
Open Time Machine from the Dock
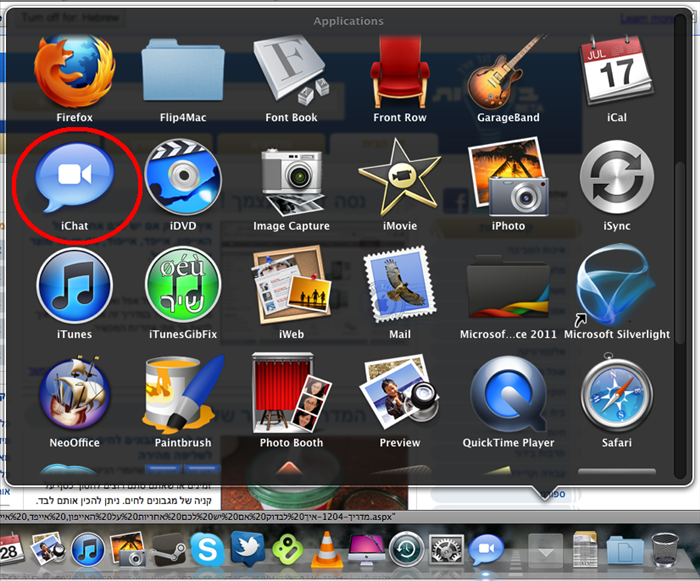[x=406, y=550]
